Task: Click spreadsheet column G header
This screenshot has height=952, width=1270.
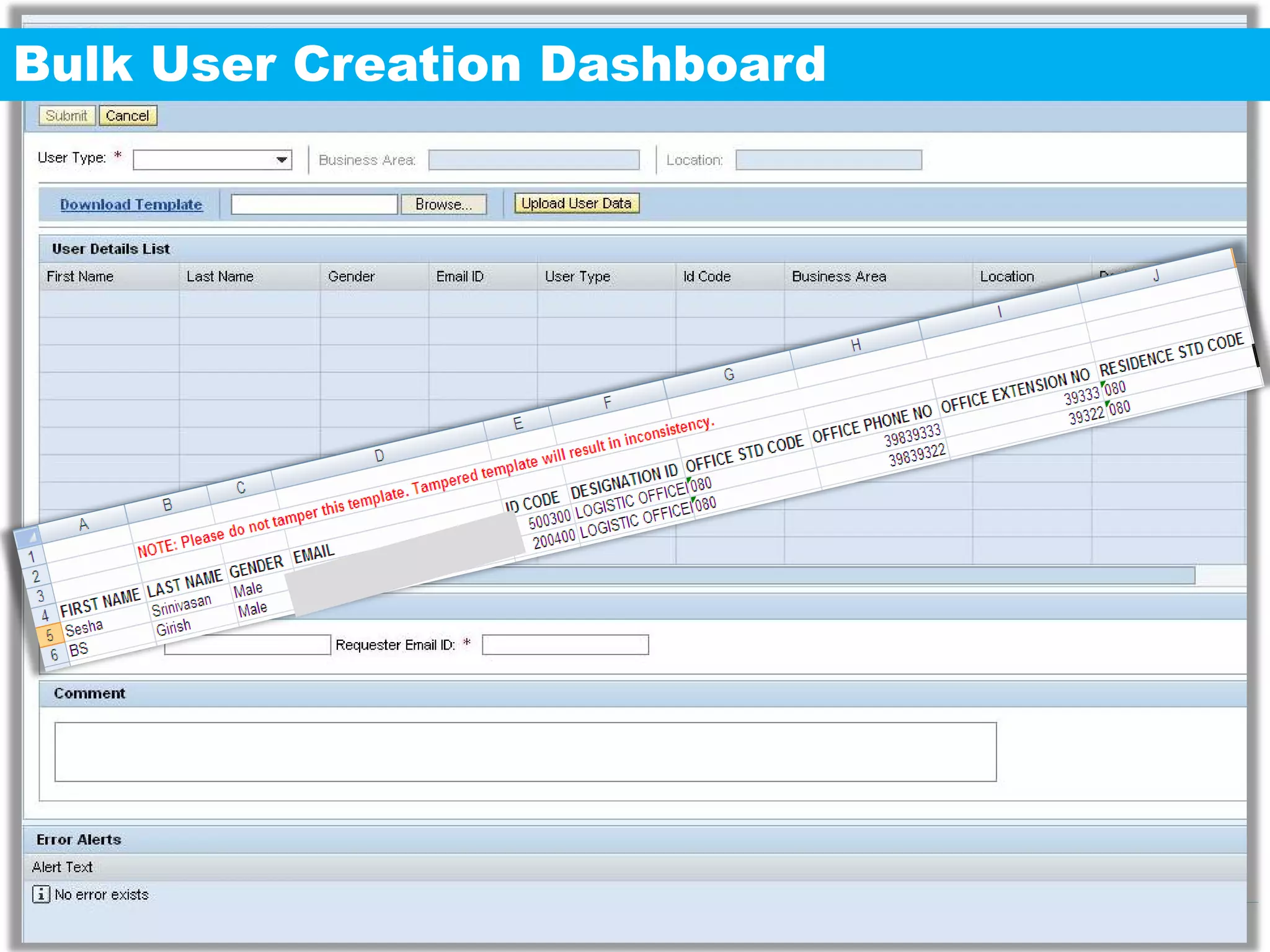Action: (x=729, y=374)
